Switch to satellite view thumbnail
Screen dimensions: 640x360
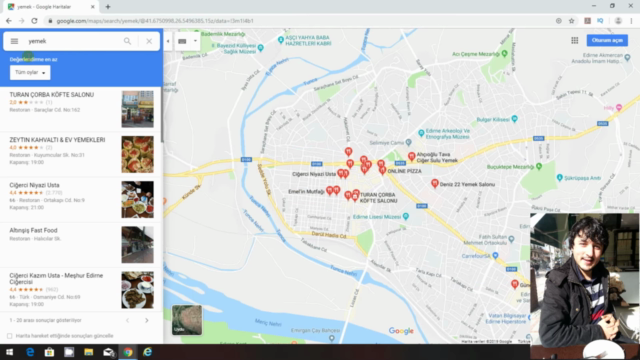coord(187,320)
